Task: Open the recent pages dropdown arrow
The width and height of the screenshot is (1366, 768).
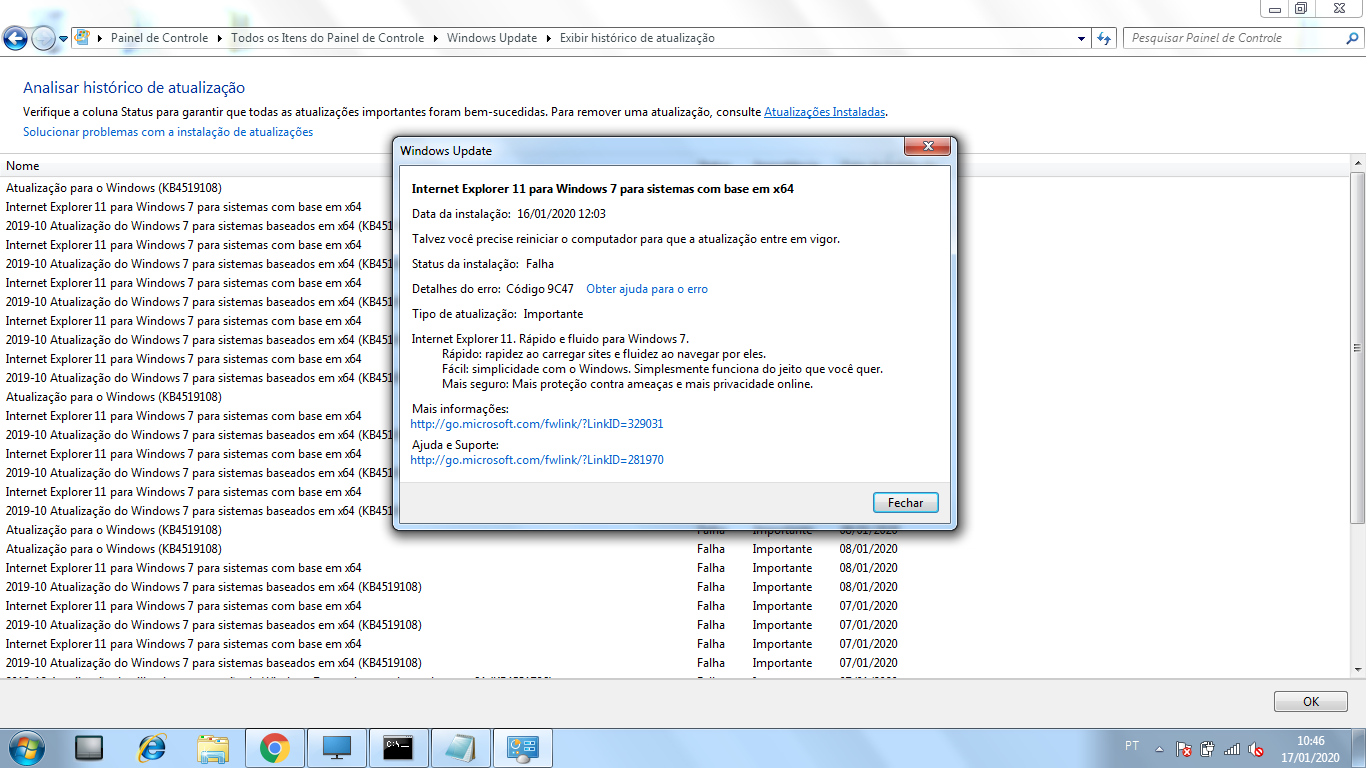Action: (x=64, y=38)
